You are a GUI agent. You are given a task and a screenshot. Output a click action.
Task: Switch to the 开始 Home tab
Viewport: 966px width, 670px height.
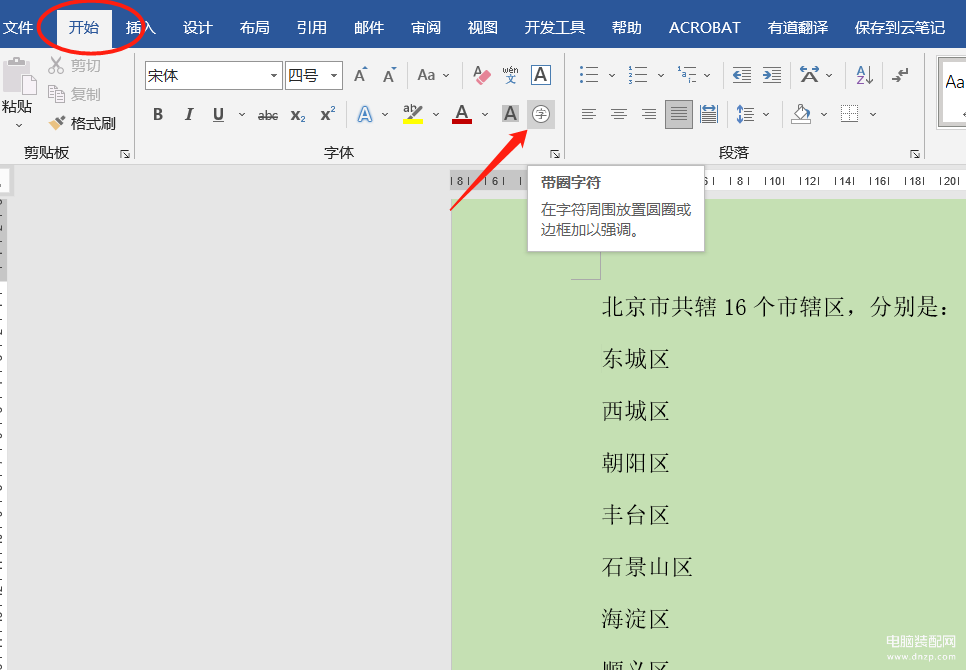click(x=84, y=28)
